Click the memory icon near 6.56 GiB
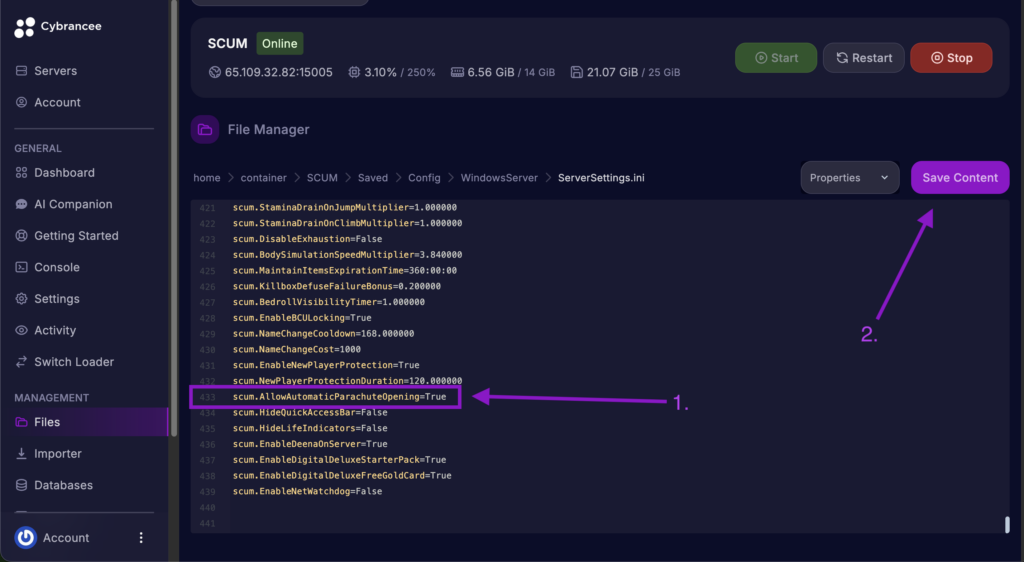Viewport: 1024px width, 562px height. click(457, 72)
